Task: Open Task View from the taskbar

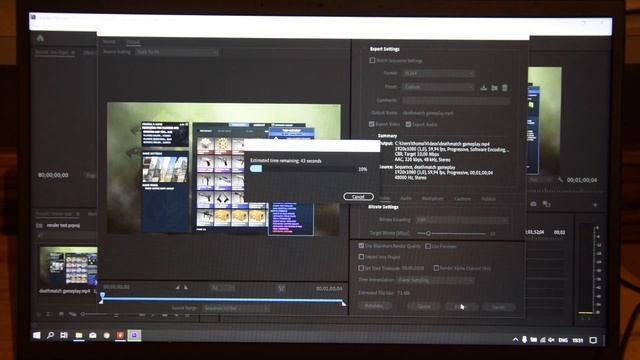Action: click(64, 335)
